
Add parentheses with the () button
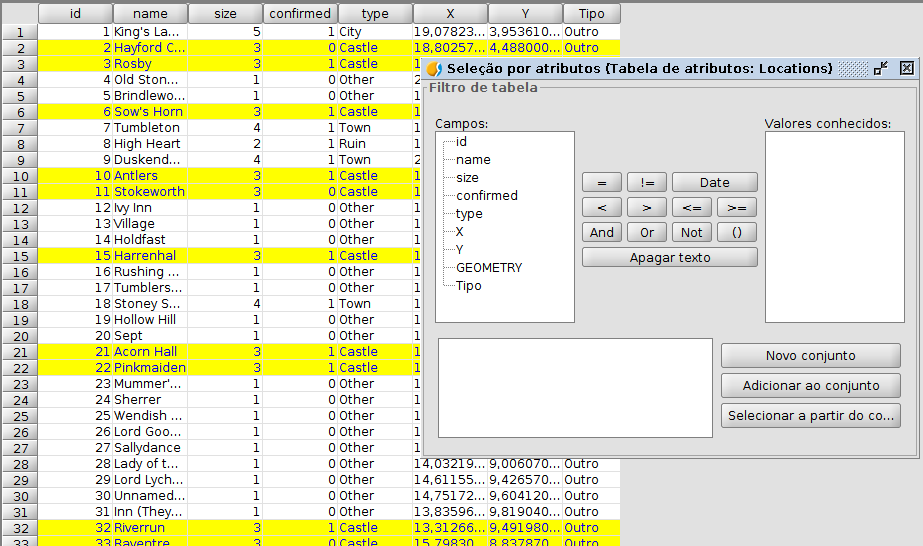(x=736, y=233)
